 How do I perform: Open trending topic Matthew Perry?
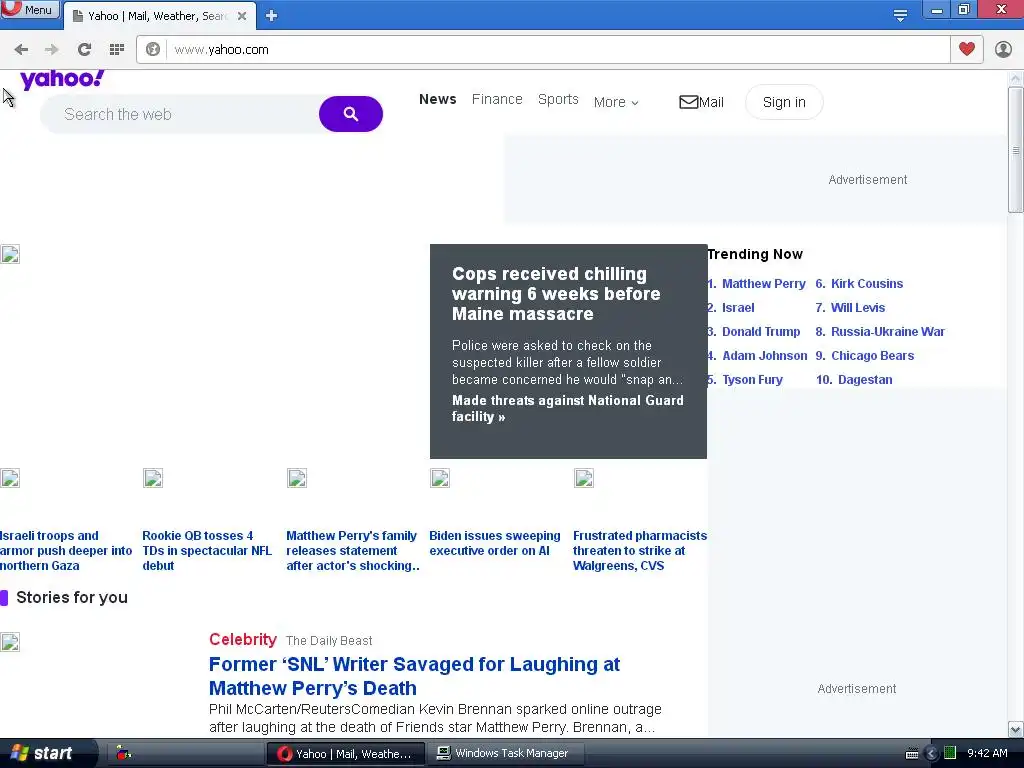[763, 283]
